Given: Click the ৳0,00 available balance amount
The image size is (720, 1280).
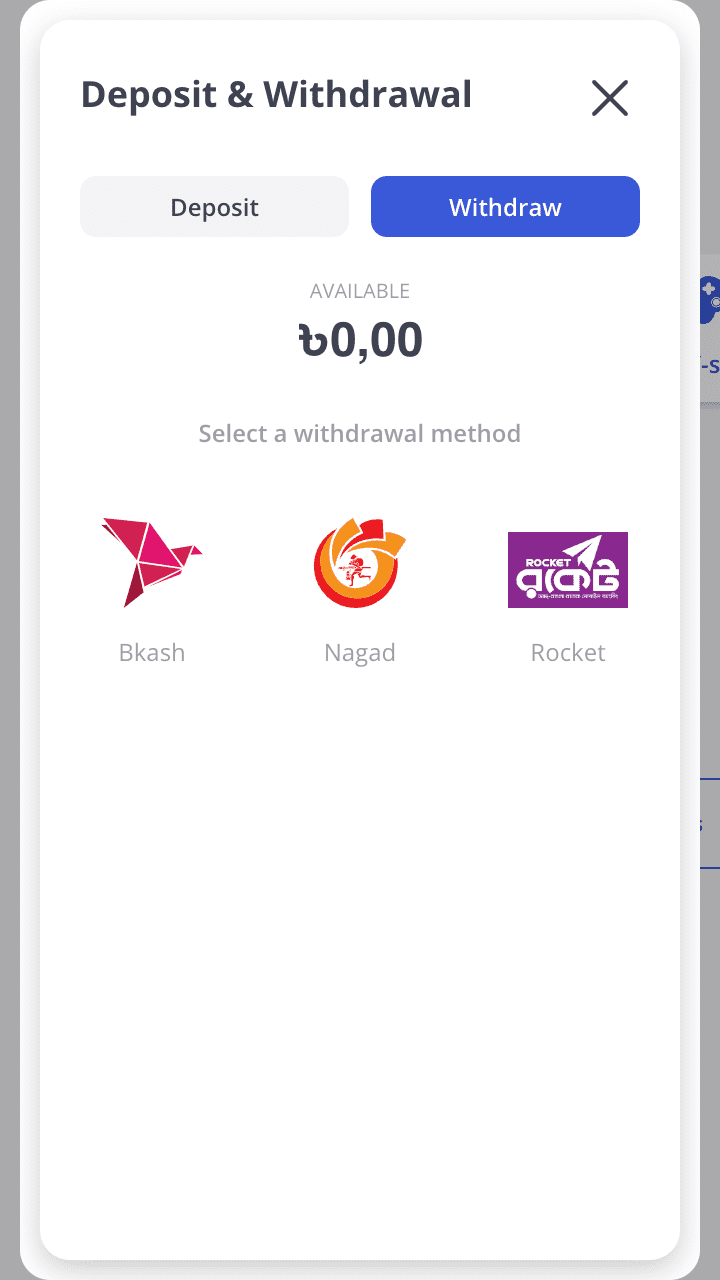Looking at the screenshot, I should click(x=360, y=340).
